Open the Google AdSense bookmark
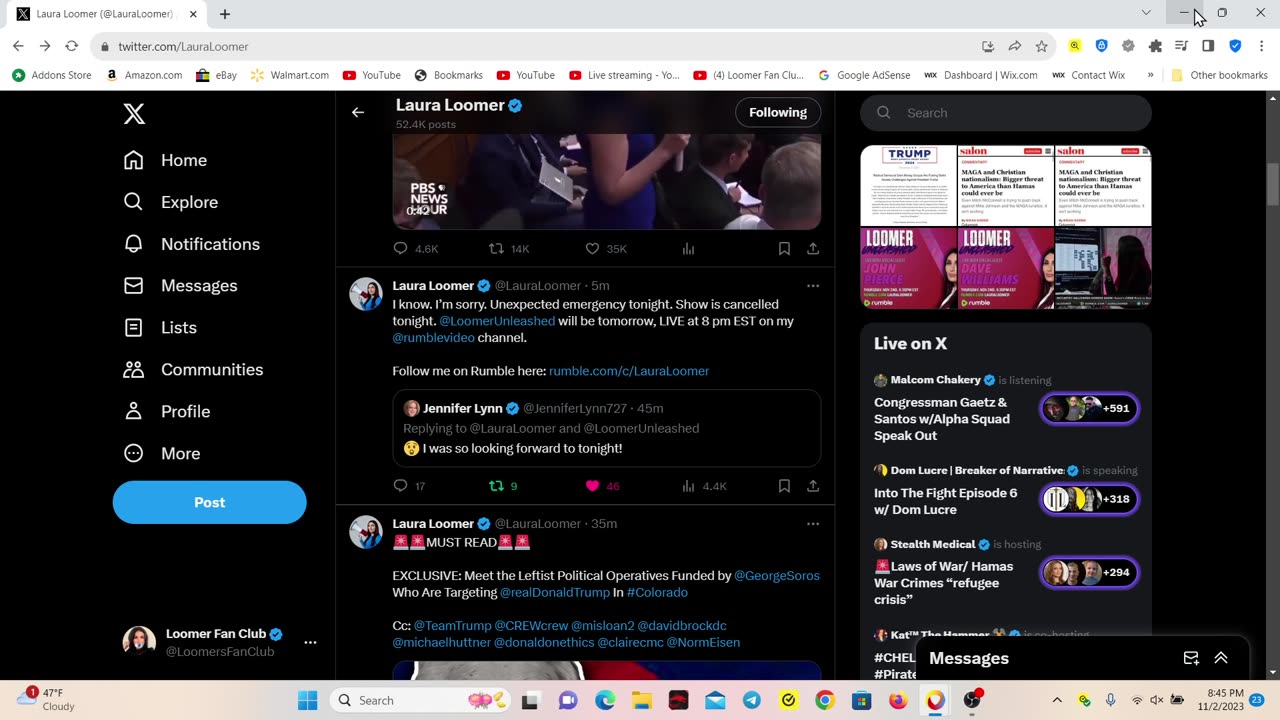The width and height of the screenshot is (1280, 720). [x=864, y=75]
